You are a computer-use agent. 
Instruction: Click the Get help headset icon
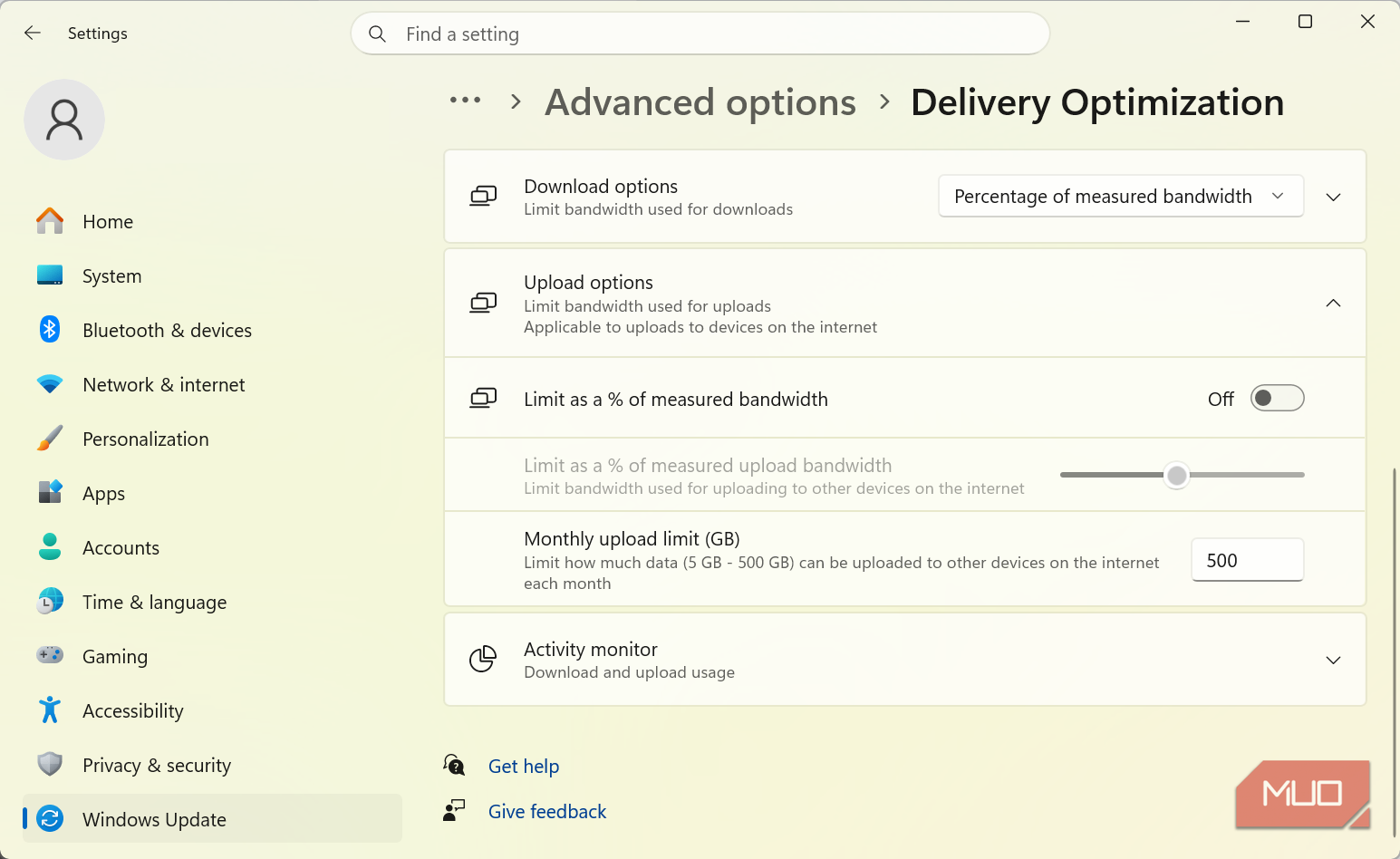point(454,766)
